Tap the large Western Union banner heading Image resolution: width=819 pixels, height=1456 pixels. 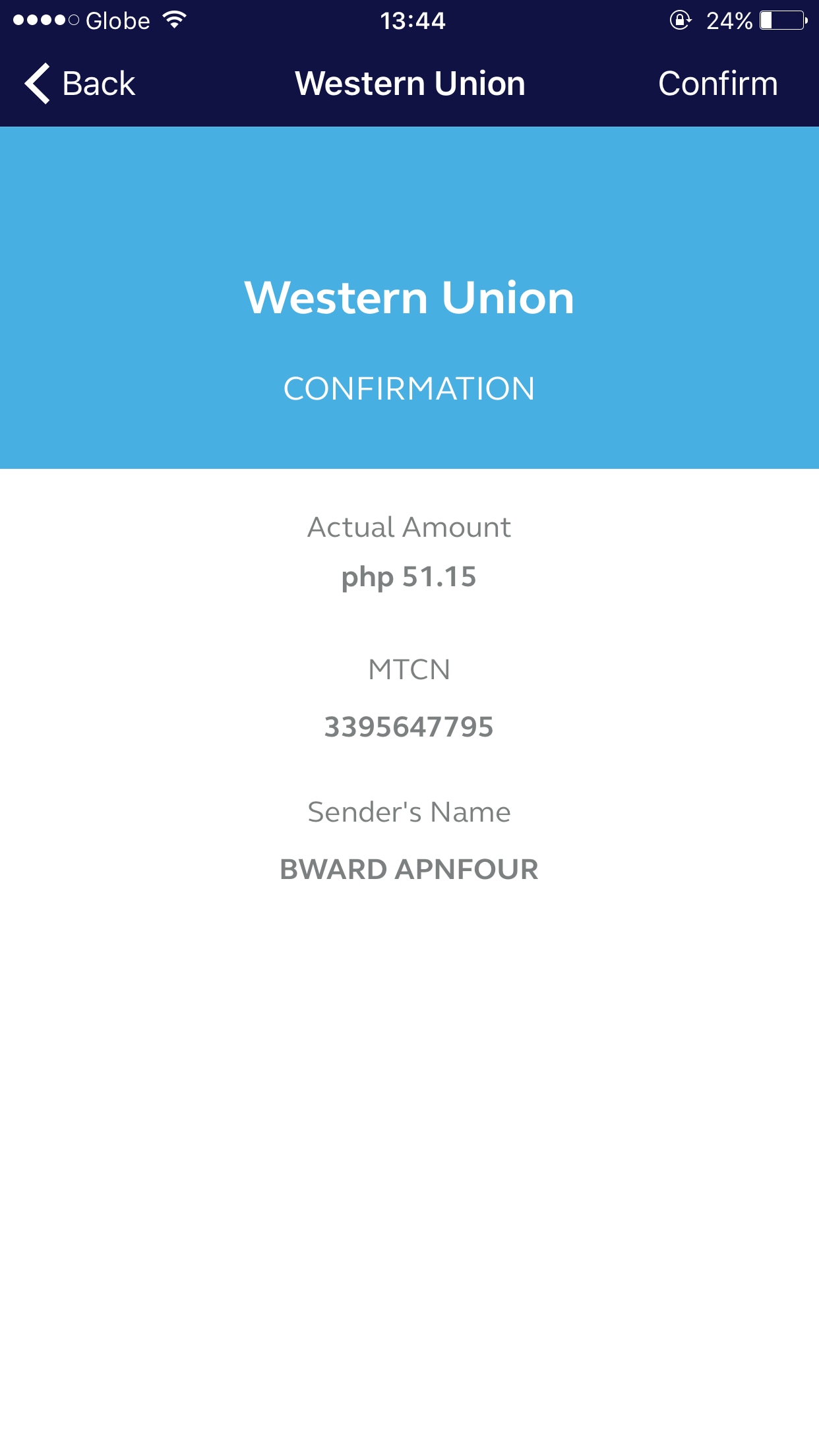(x=409, y=297)
